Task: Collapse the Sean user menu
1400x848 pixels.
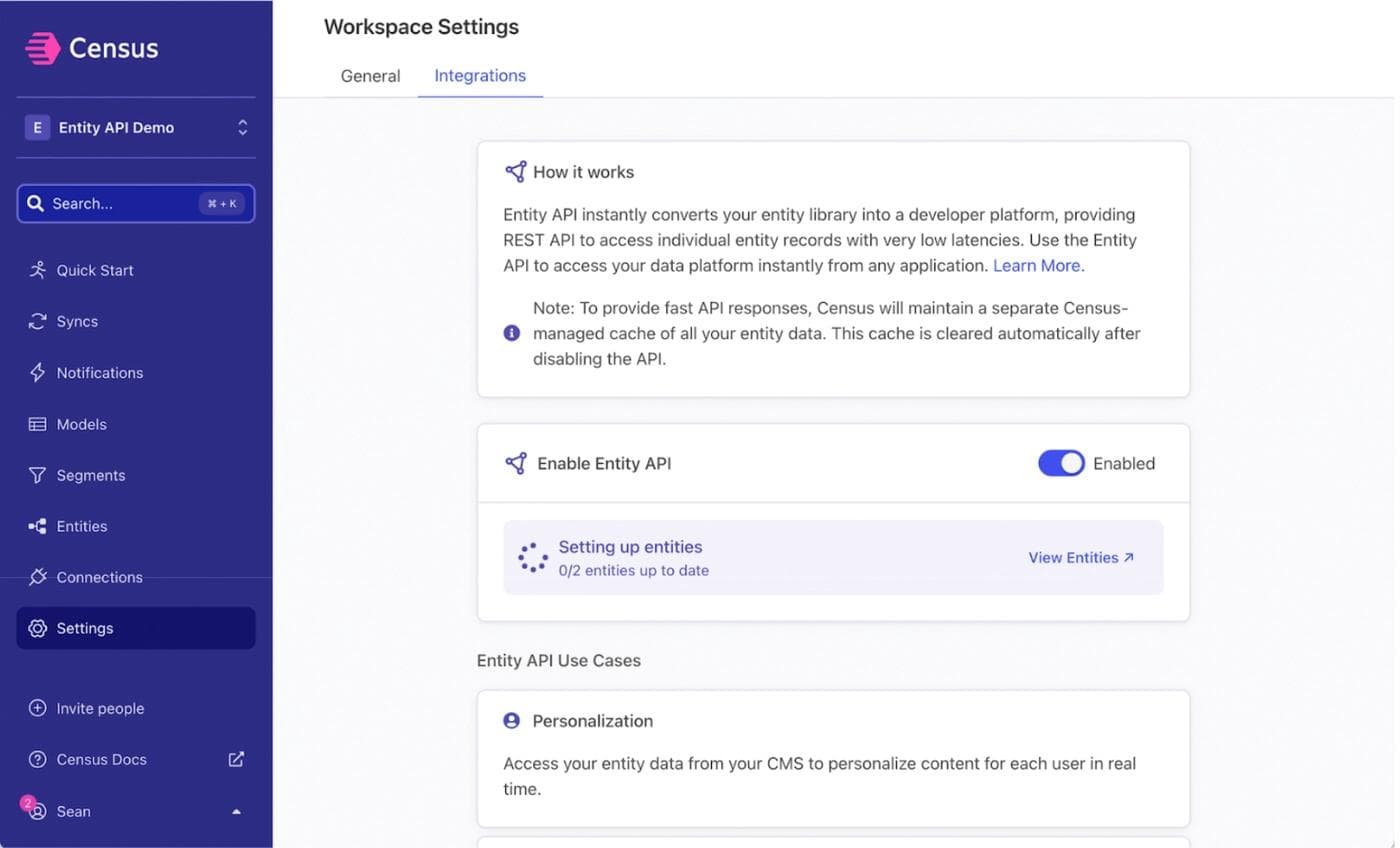Action: point(236,811)
